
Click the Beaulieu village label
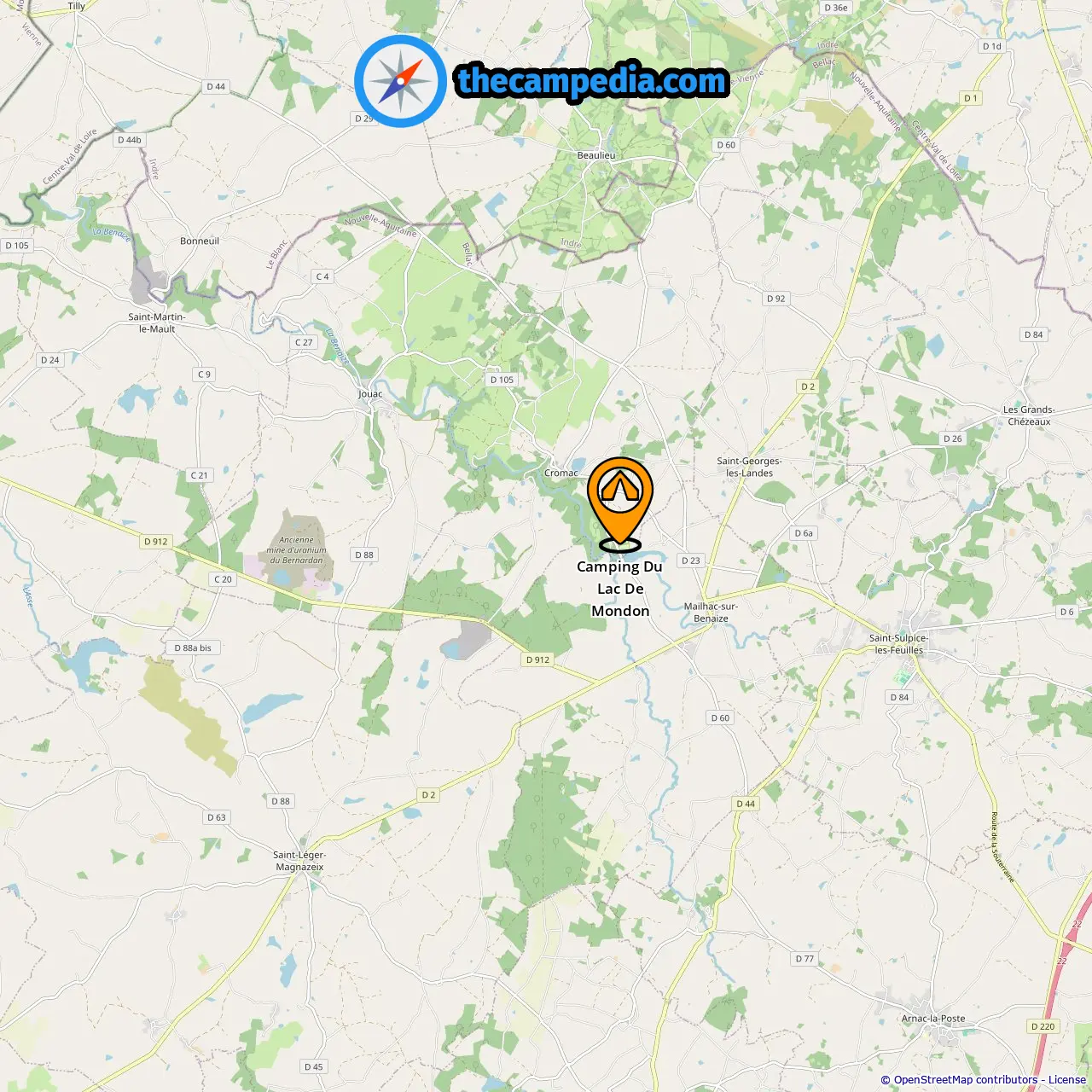point(596,155)
